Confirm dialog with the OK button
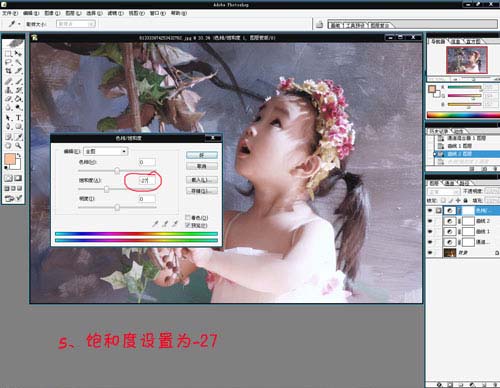 [x=202, y=155]
